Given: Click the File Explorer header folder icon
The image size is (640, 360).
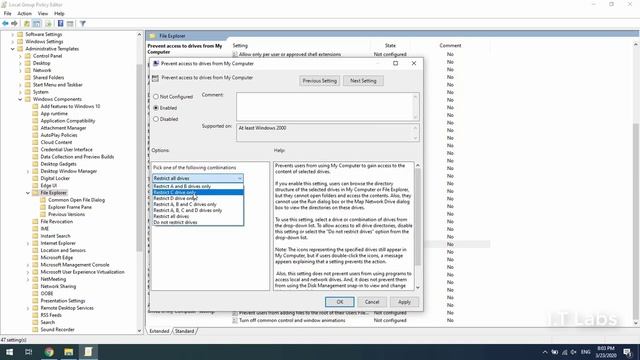Looking at the screenshot, I should (153, 36).
